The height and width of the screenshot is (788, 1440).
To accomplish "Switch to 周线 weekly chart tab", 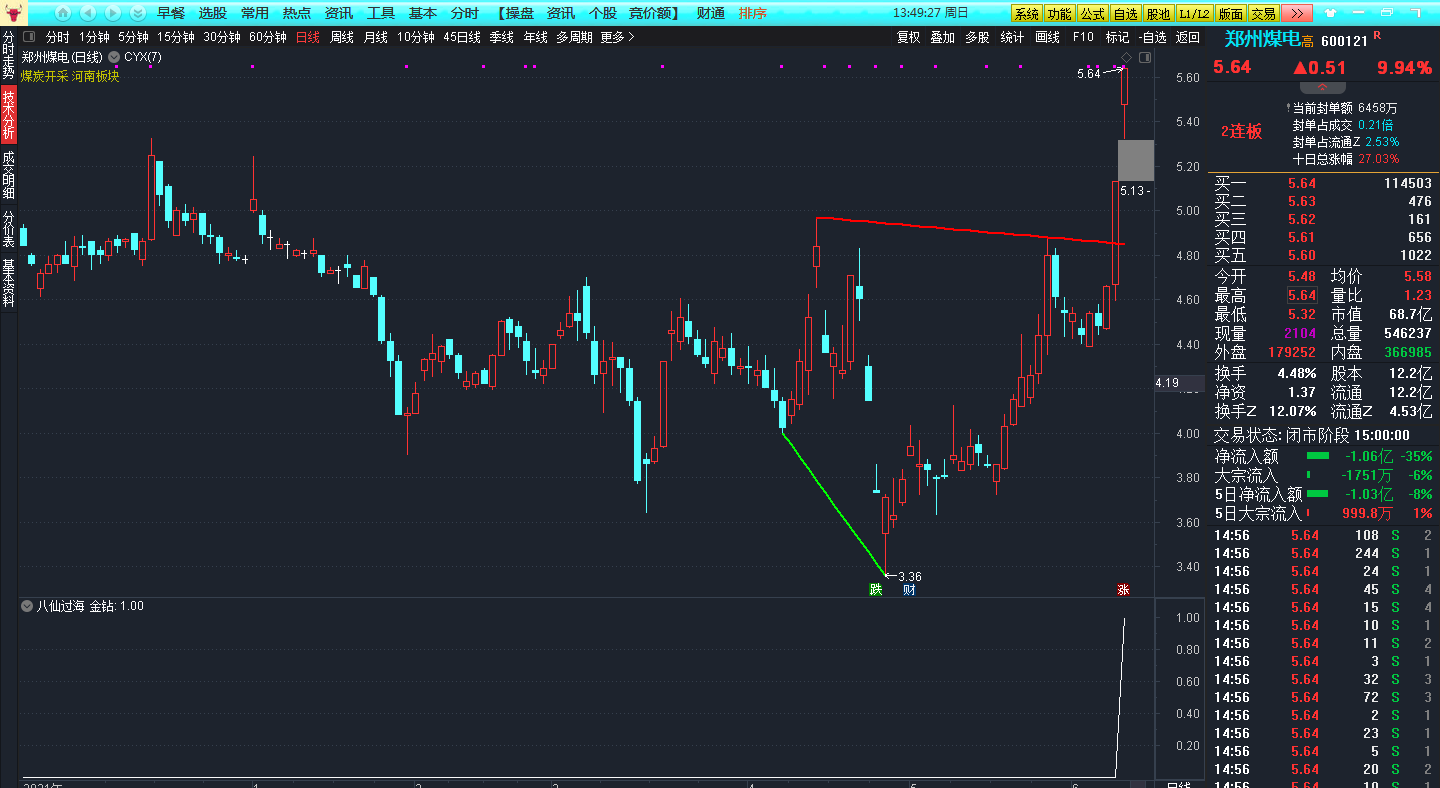I will click(x=342, y=37).
